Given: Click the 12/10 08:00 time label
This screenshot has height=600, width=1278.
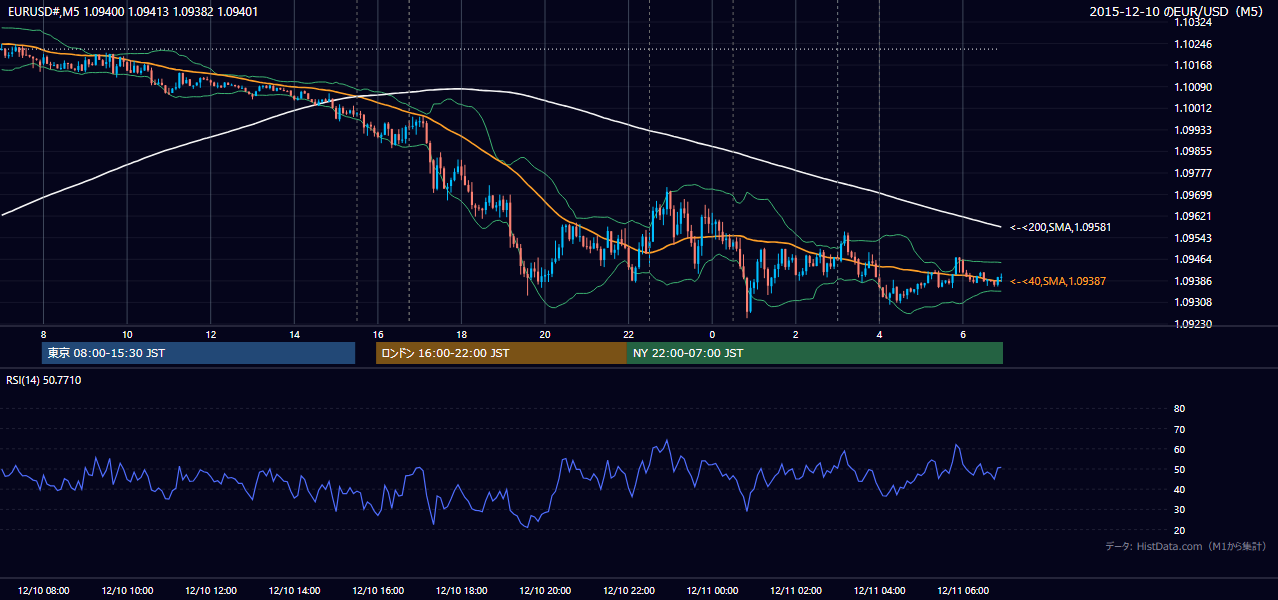Looking at the screenshot, I should (x=44, y=591).
